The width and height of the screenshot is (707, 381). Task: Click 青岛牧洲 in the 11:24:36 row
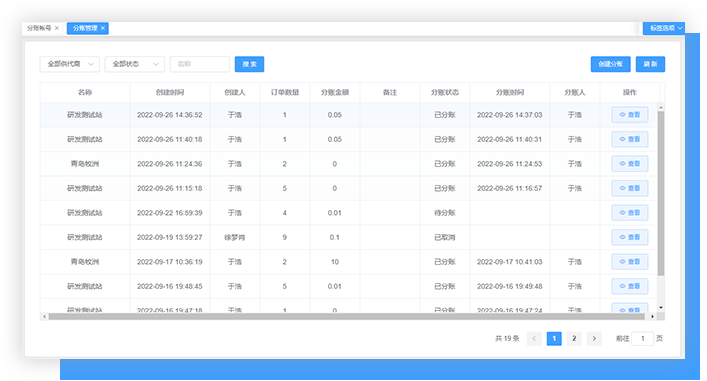pos(85,164)
